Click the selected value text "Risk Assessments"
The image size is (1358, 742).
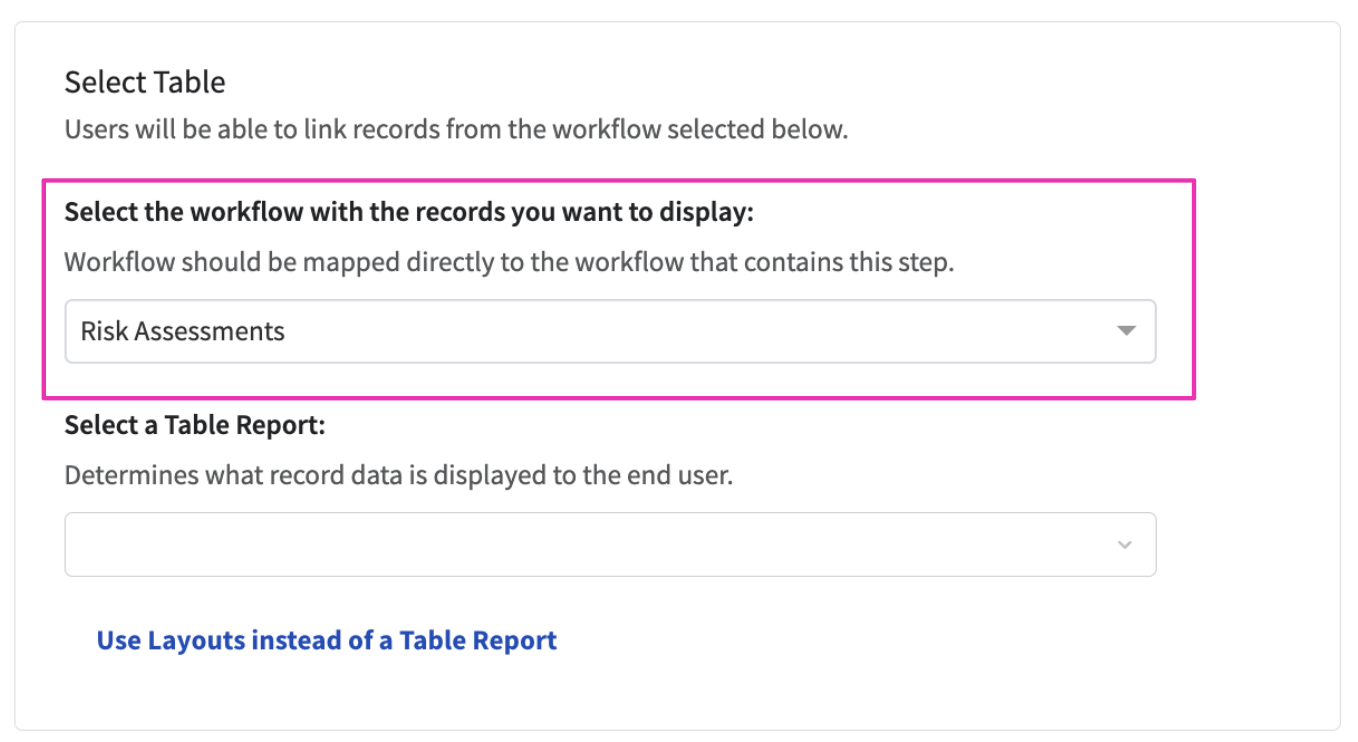[183, 331]
